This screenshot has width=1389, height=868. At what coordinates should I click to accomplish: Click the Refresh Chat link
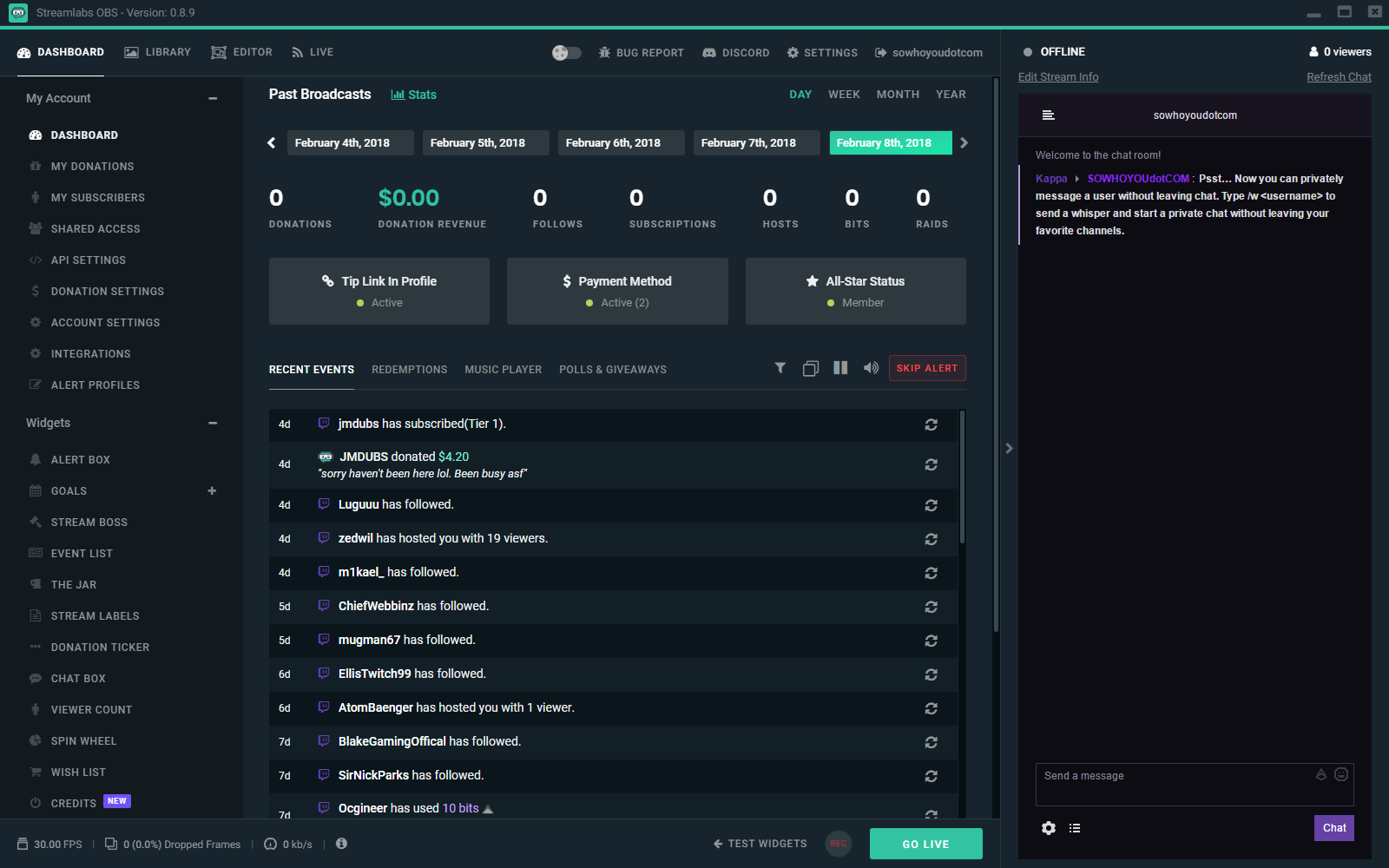tap(1339, 77)
